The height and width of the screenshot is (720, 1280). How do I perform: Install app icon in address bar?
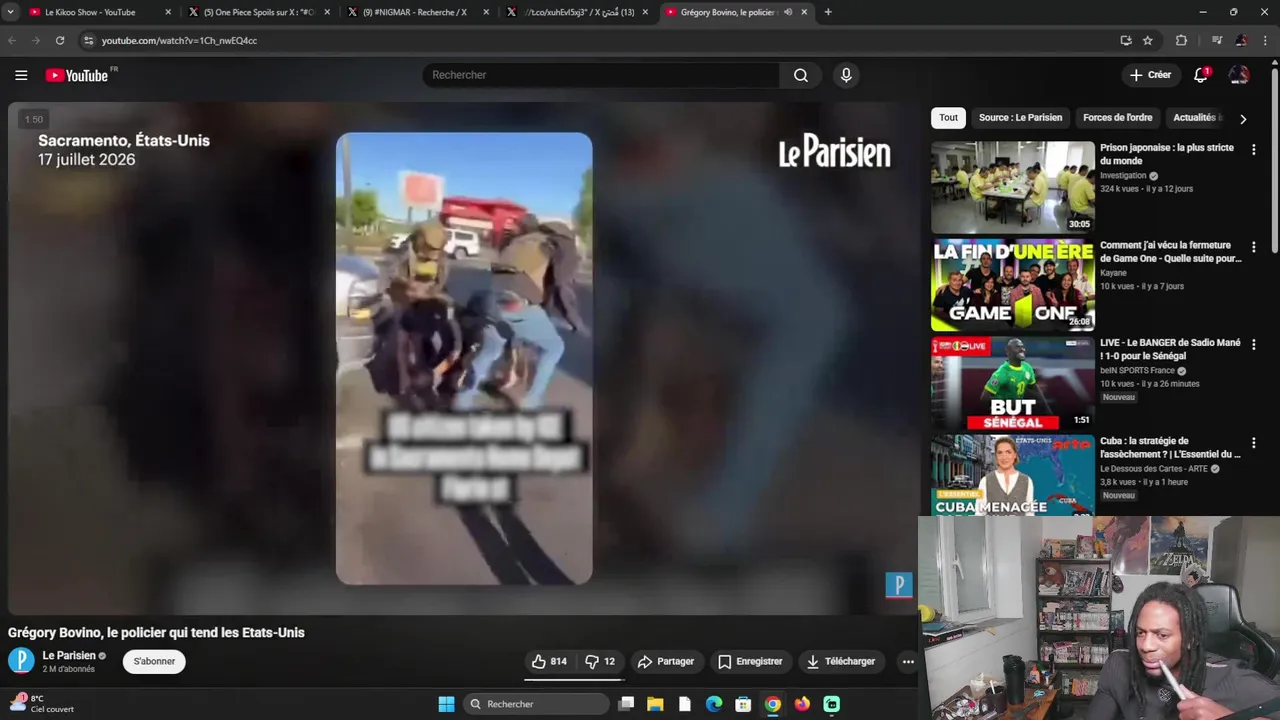(1126, 40)
